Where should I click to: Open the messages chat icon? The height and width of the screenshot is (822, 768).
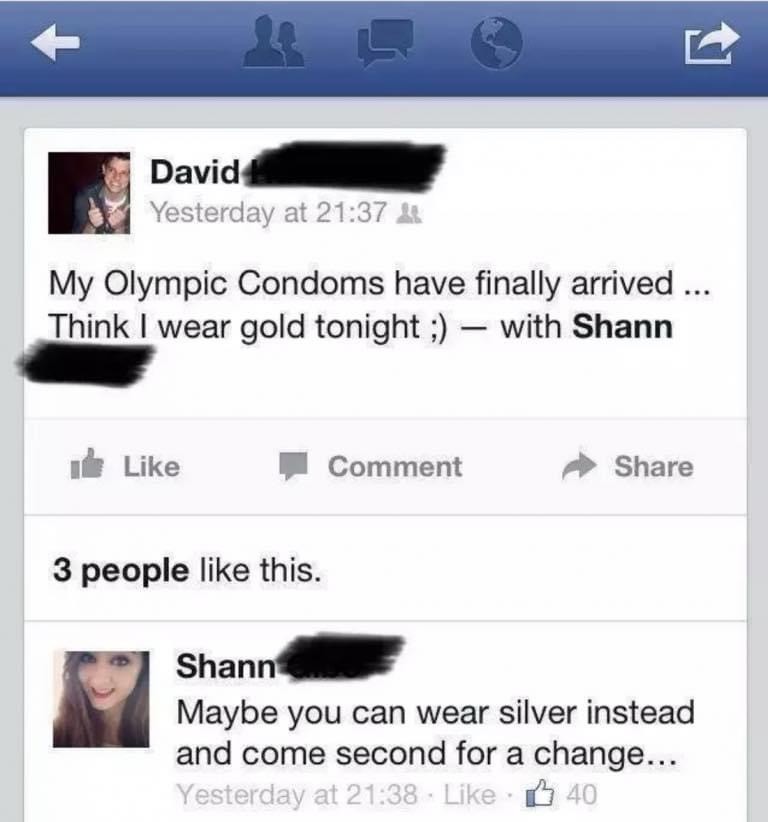click(385, 43)
